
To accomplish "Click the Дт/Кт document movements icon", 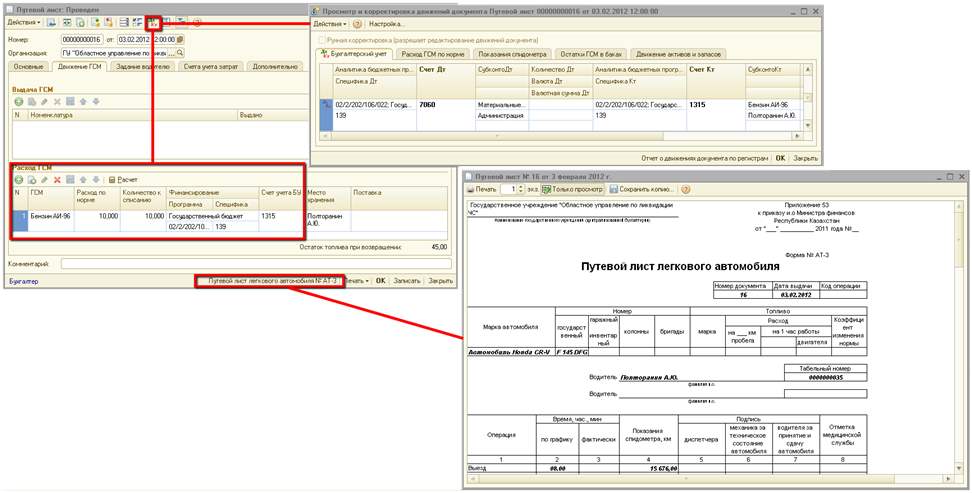I will 154,21.
